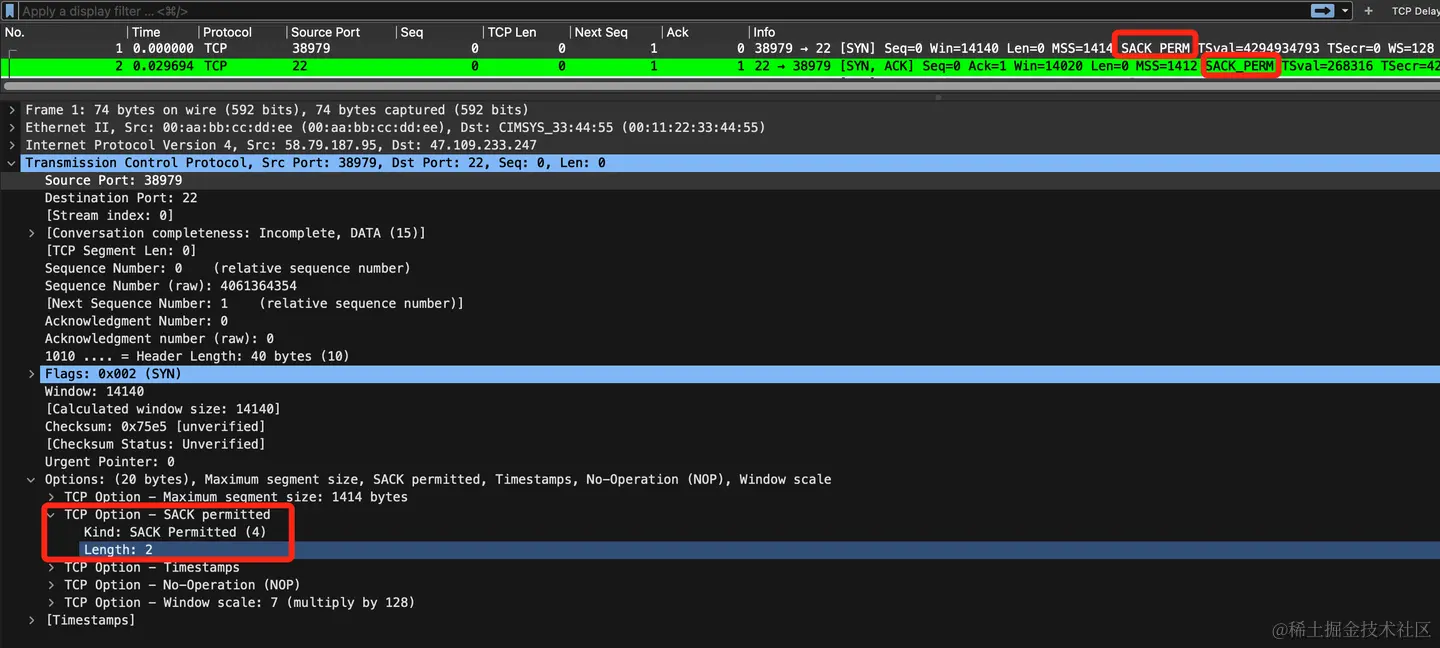This screenshot has width=1440, height=648.
Task: Click the 'Apply a display filter' input field
Action: tap(660, 10)
